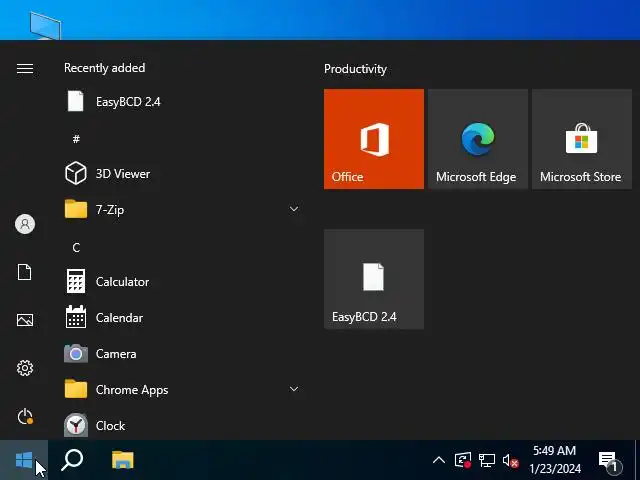The image size is (640, 480).
Task: Click the Windows Start button
Action: click(x=24, y=460)
